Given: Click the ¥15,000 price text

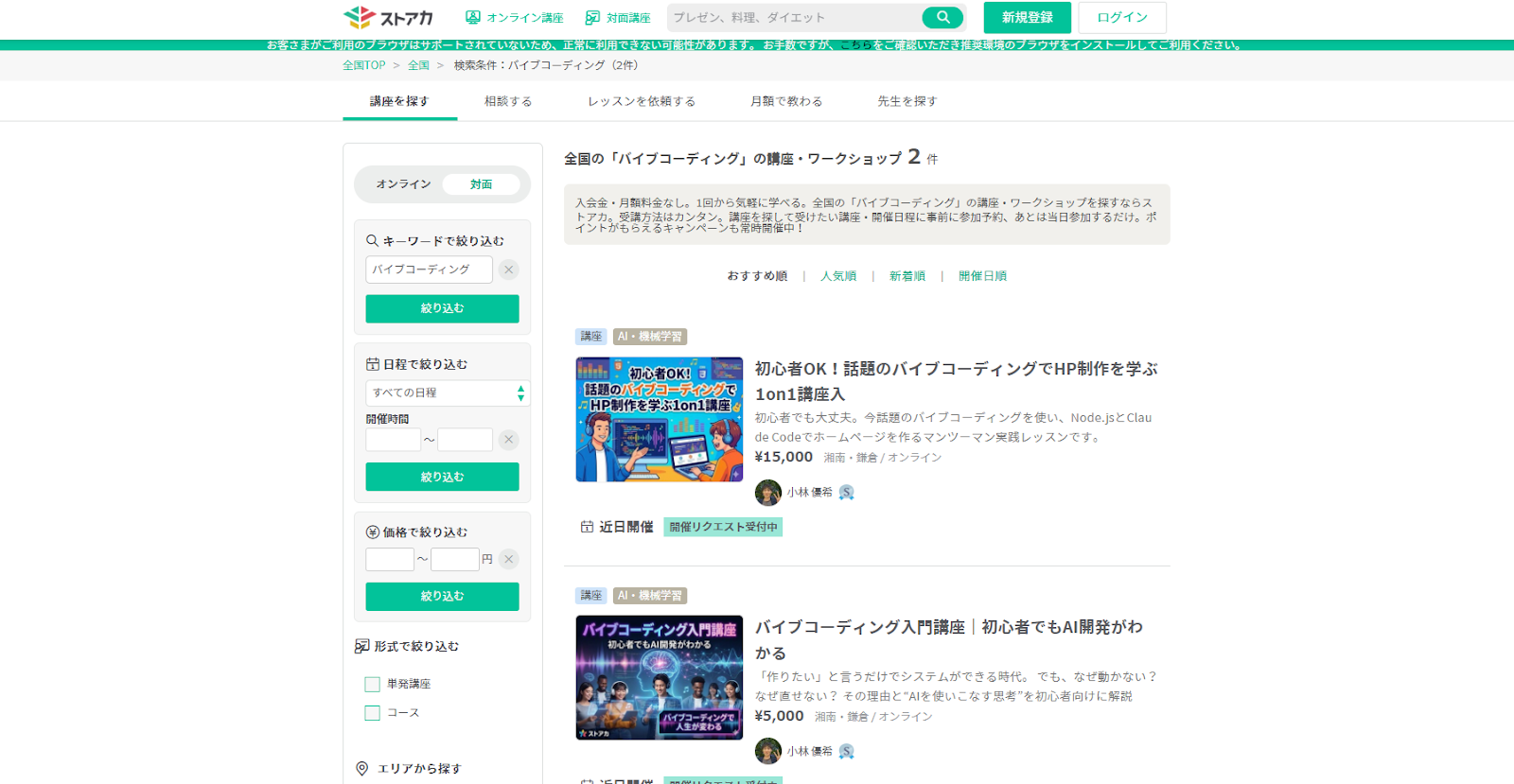Looking at the screenshot, I should tap(783, 457).
